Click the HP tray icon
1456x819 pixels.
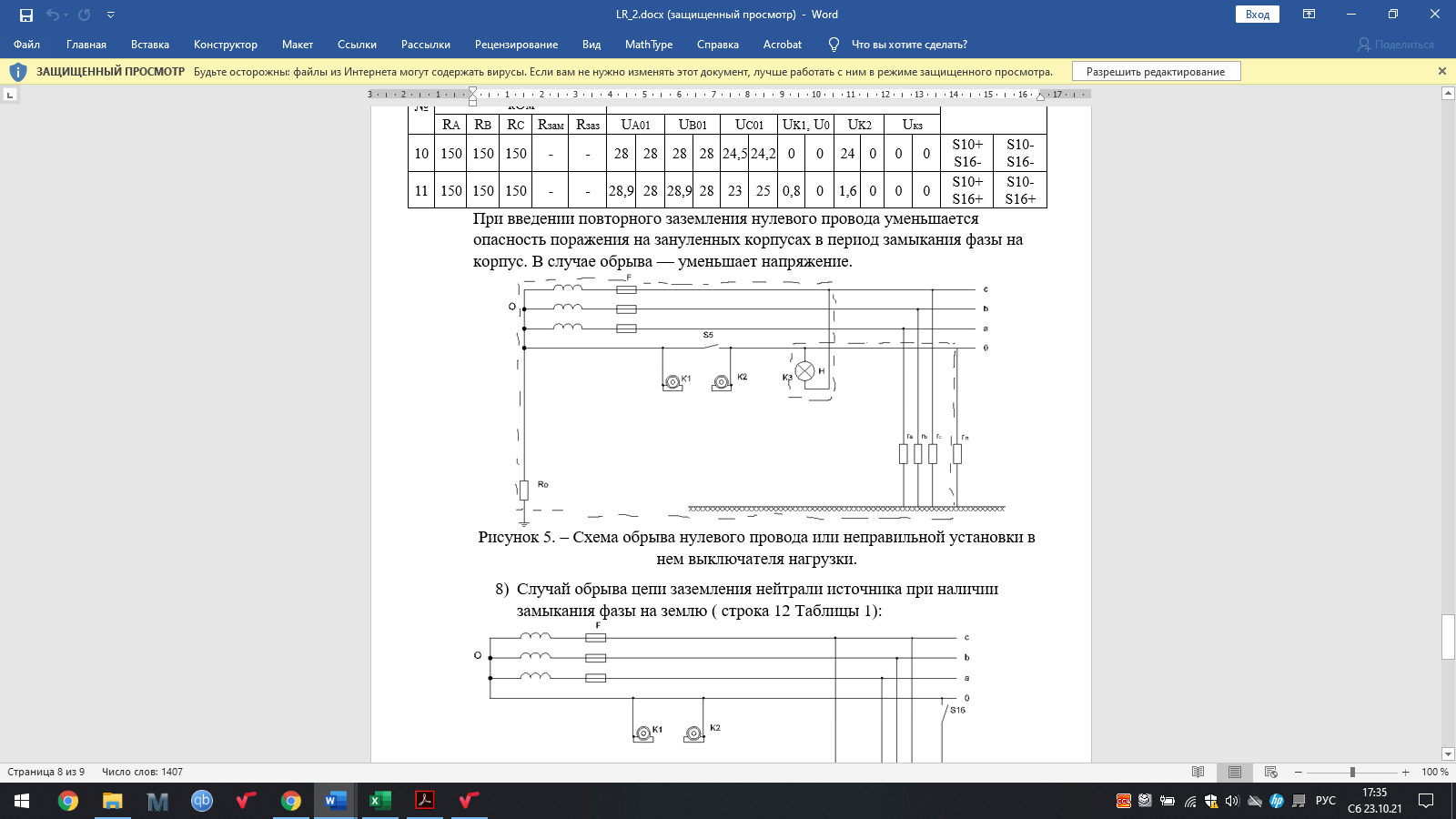[1277, 801]
